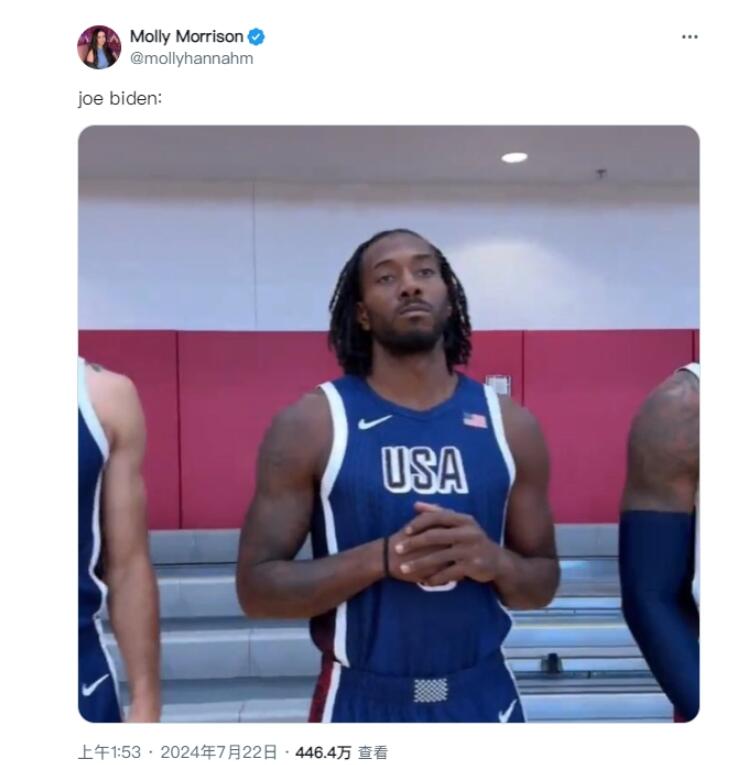The image size is (747, 765).
Task: Click the 查看 views label
Action: tap(373, 752)
